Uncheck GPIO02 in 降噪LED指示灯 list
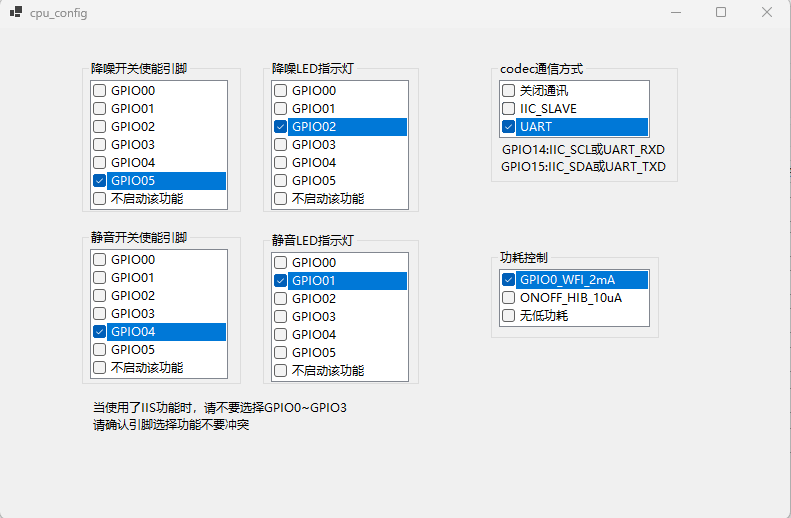The width and height of the screenshot is (791, 518). click(x=281, y=127)
